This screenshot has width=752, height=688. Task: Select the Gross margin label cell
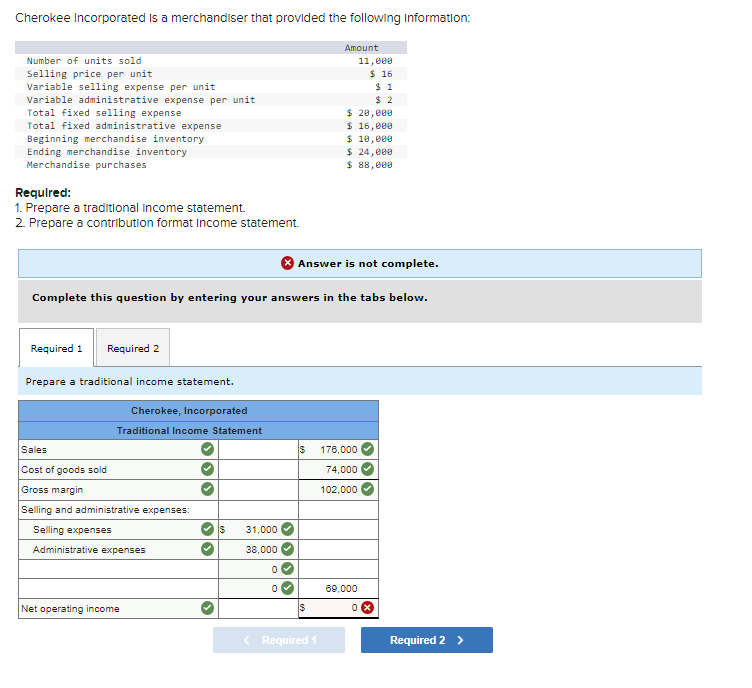point(118,490)
